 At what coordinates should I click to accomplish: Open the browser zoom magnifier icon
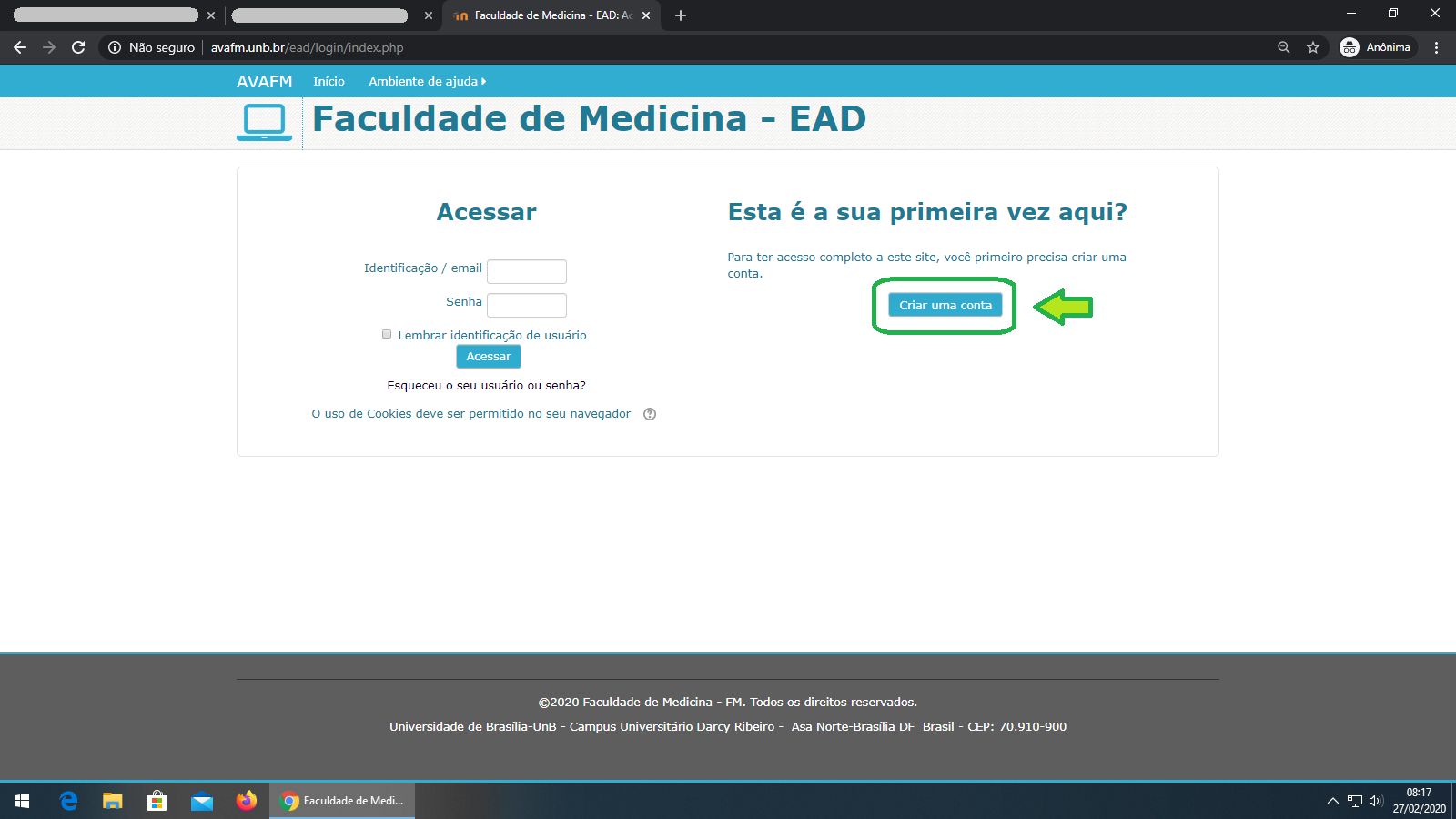[1284, 47]
